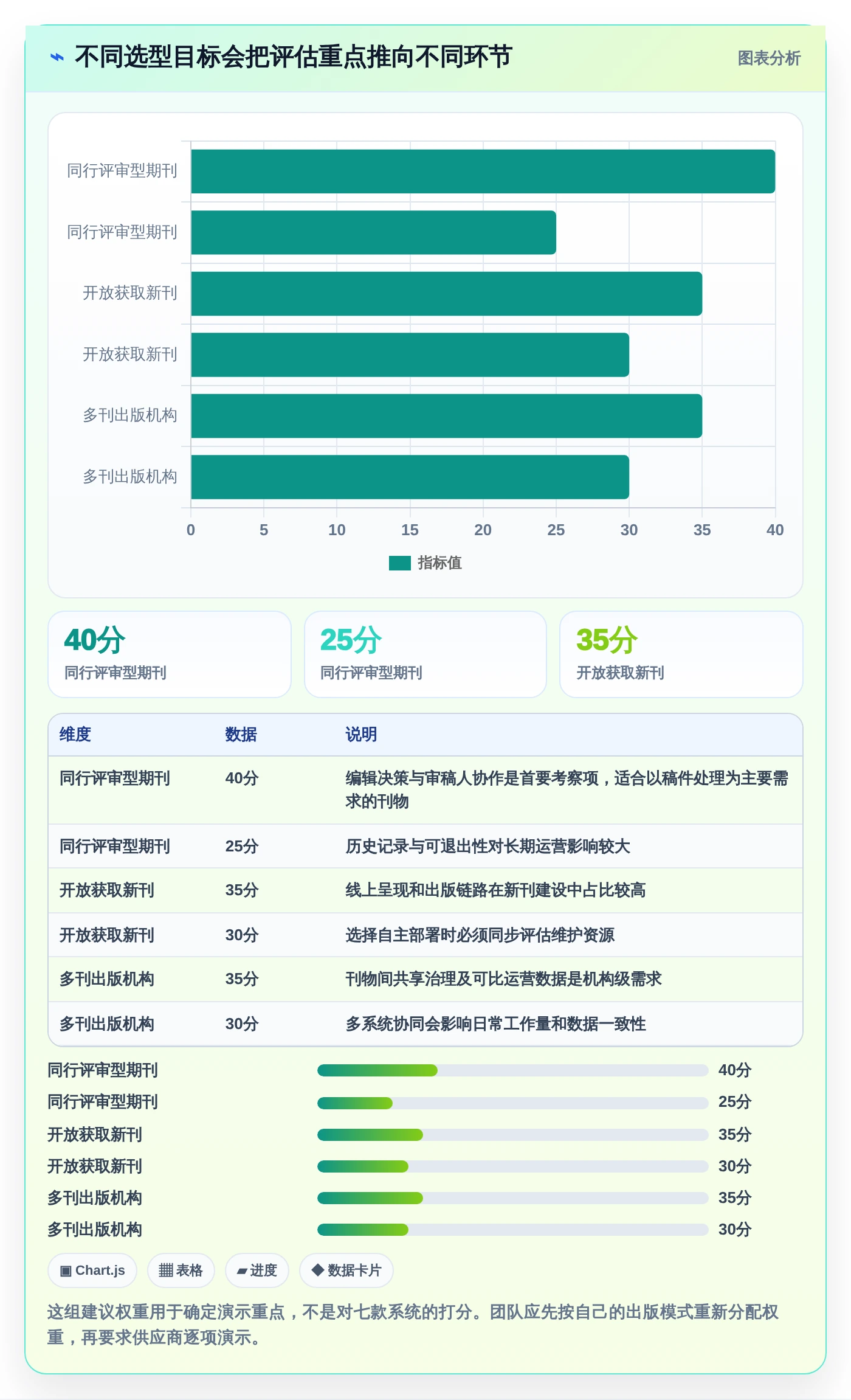
Task: Click the footer note starting with 这组建议权重
Action: pyautogui.click(x=413, y=1325)
